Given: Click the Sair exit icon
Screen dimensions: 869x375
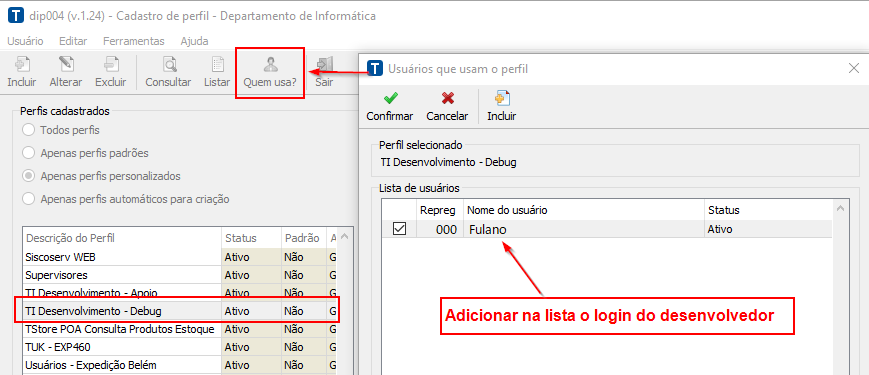Looking at the screenshot, I should [x=324, y=64].
